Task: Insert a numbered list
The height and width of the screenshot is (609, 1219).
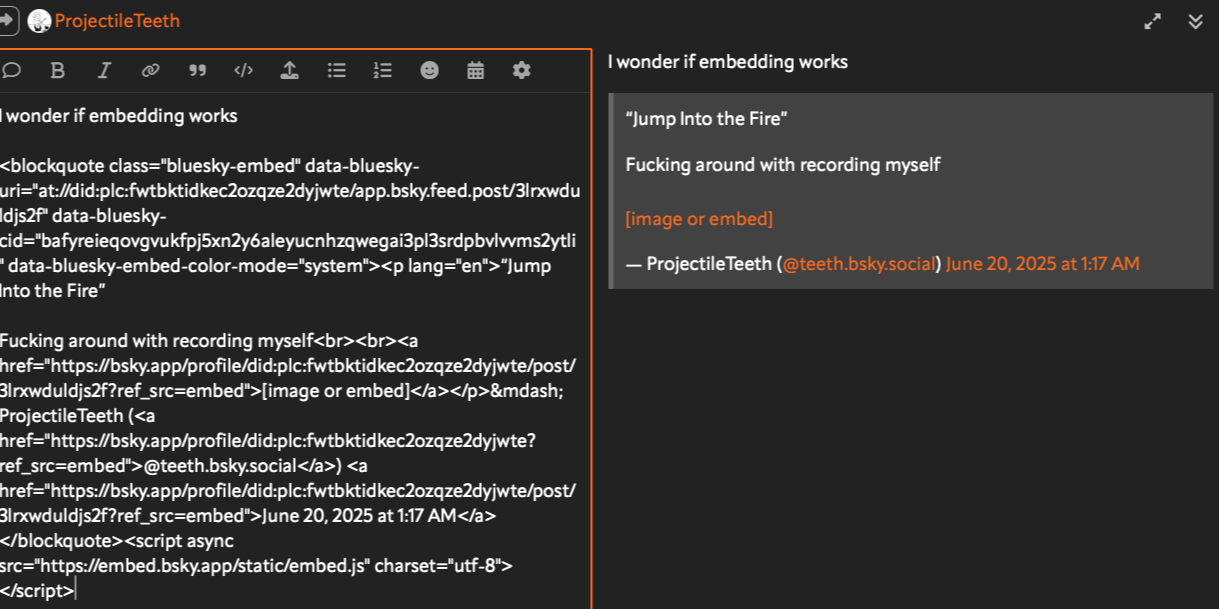Action: point(383,70)
